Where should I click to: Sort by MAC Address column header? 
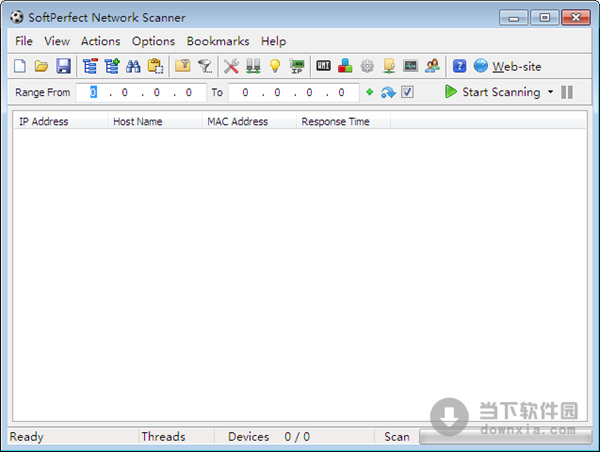pos(249,121)
